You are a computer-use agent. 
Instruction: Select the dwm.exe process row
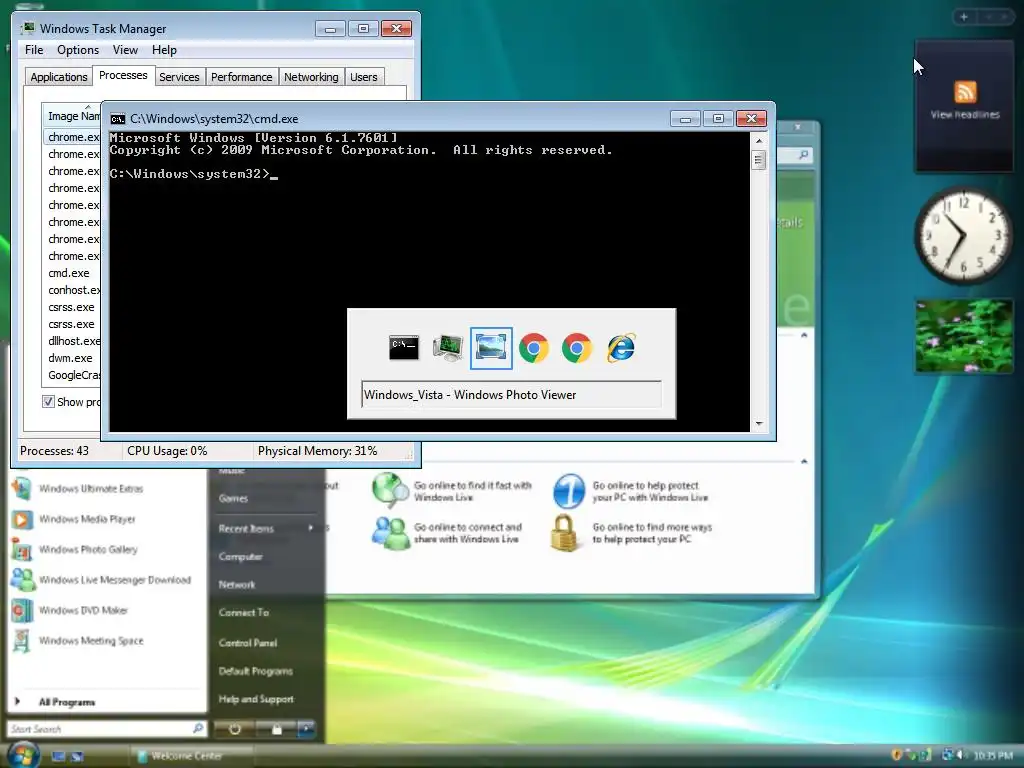pyautogui.click(x=71, y=358)
